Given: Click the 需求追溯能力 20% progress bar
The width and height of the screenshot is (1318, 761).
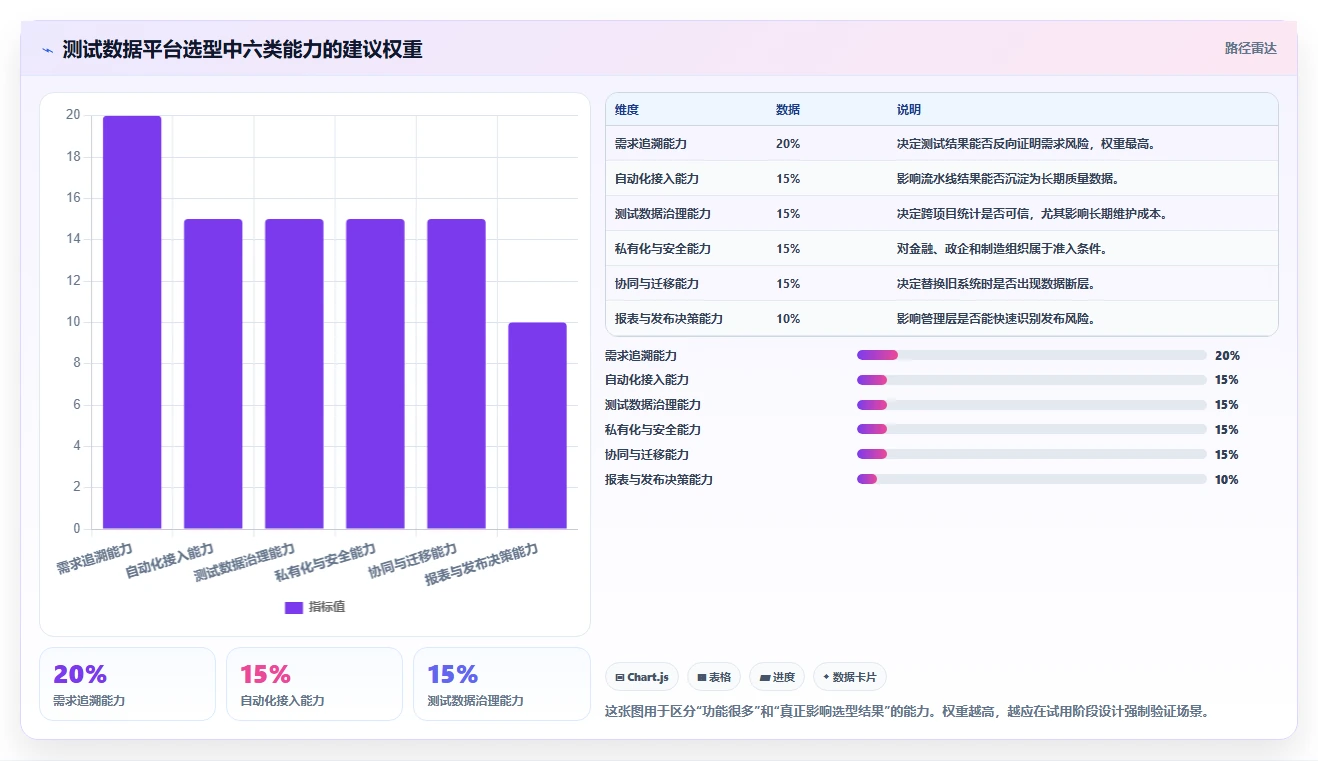Looking at the screenshot, I should pyautogui.click(x=1032, y=355).
